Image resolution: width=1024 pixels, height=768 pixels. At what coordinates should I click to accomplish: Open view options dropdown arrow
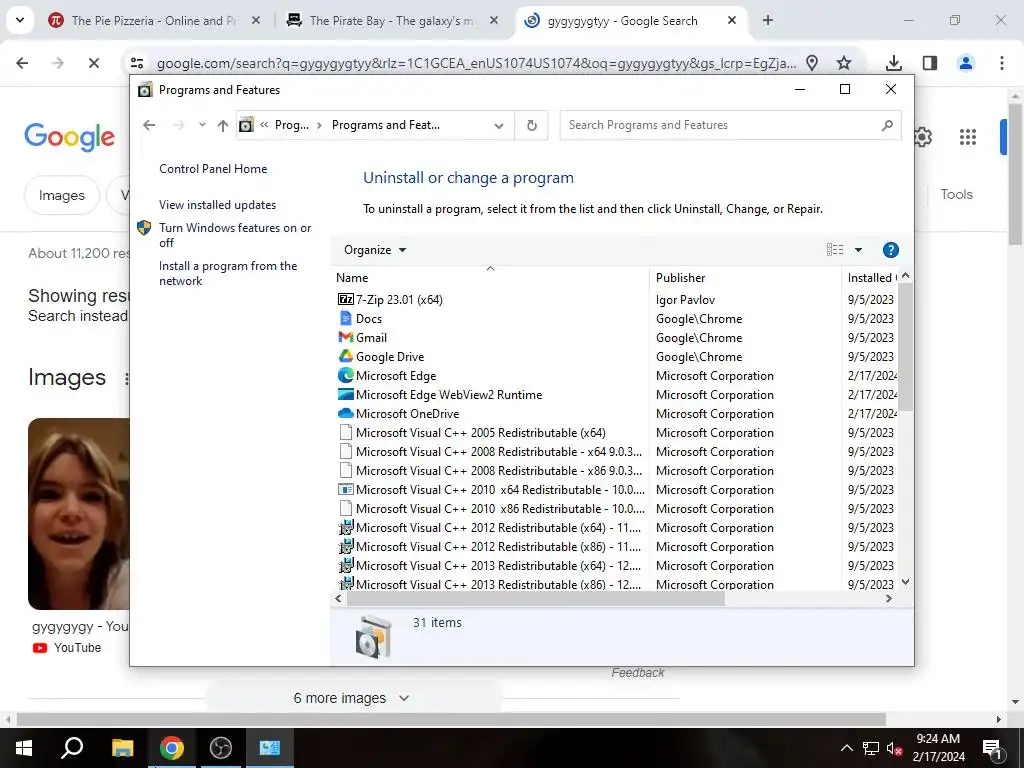[858, 249]
